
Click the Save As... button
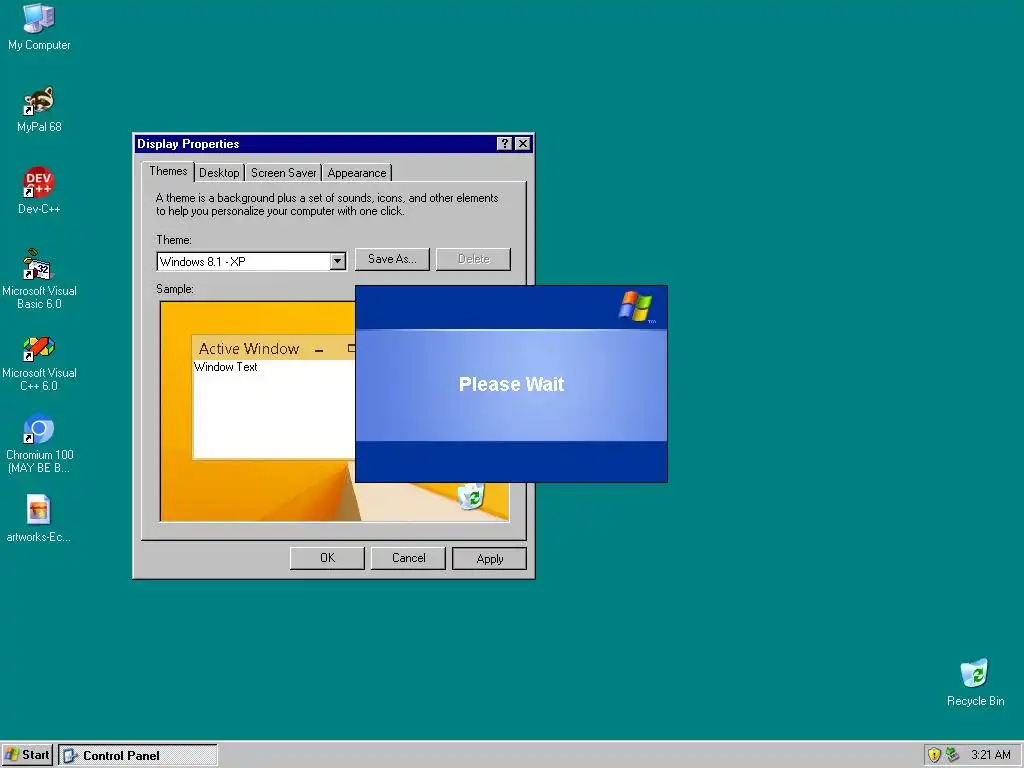tap(392, 259)
